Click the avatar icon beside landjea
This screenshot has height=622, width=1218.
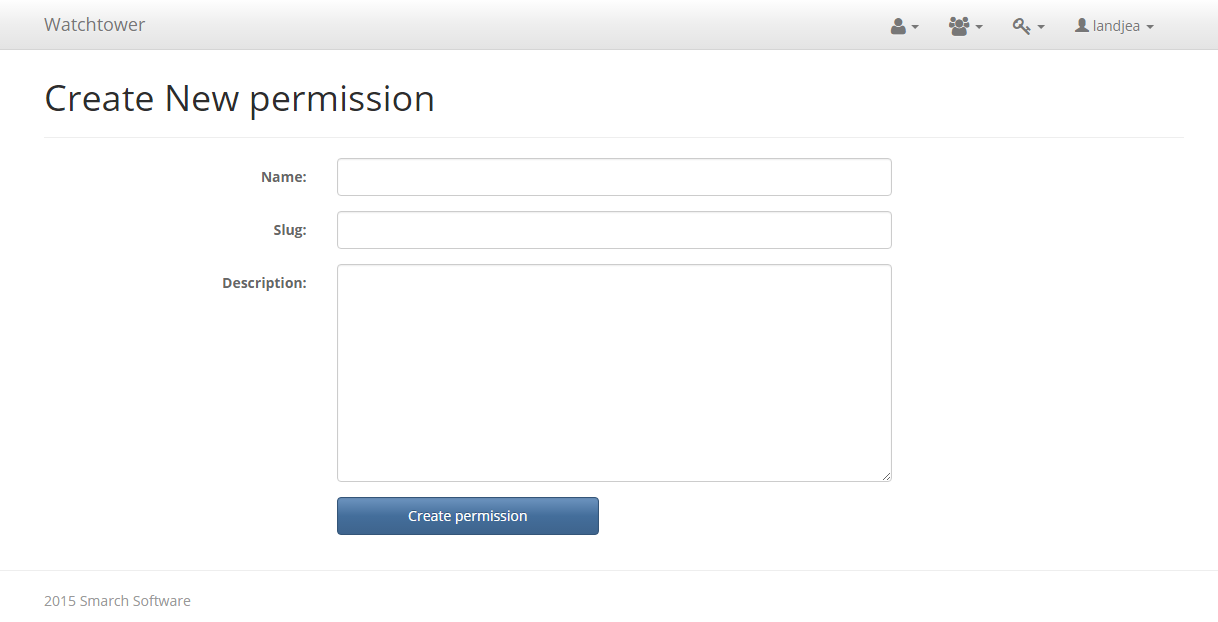pyautogui.click(x=1081, y=25)
